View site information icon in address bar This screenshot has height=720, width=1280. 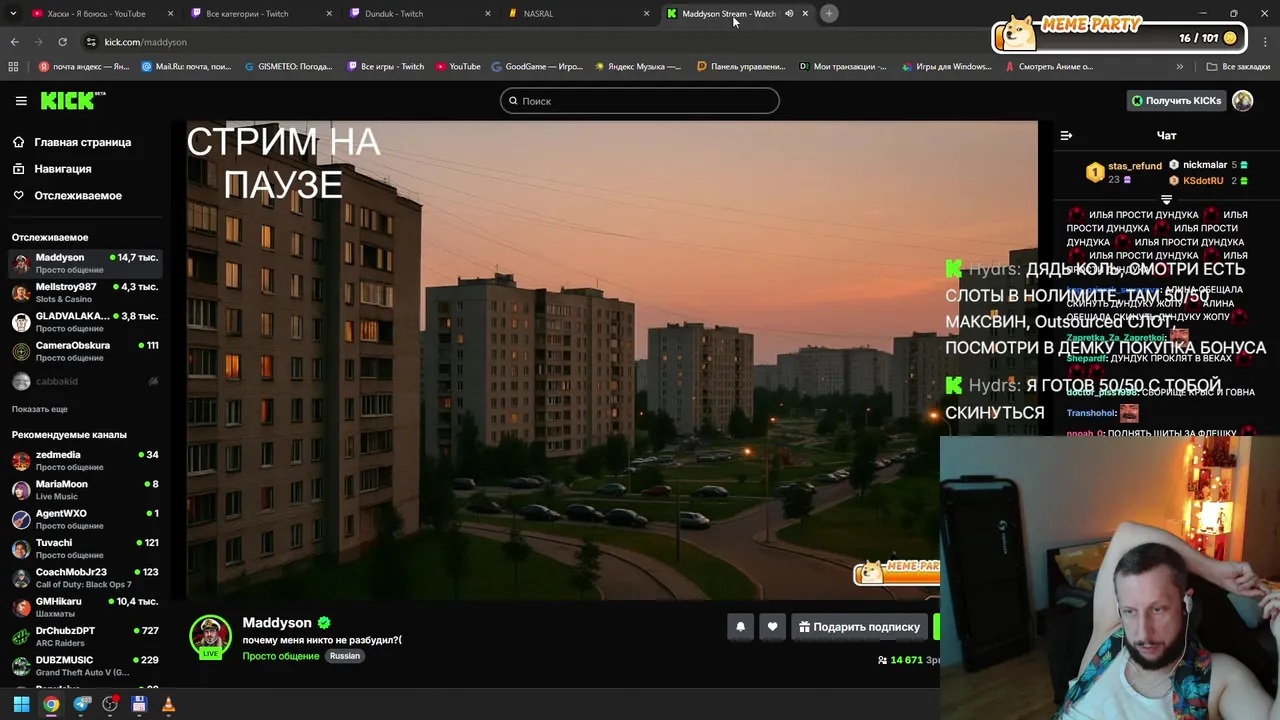tap(91, 42)
